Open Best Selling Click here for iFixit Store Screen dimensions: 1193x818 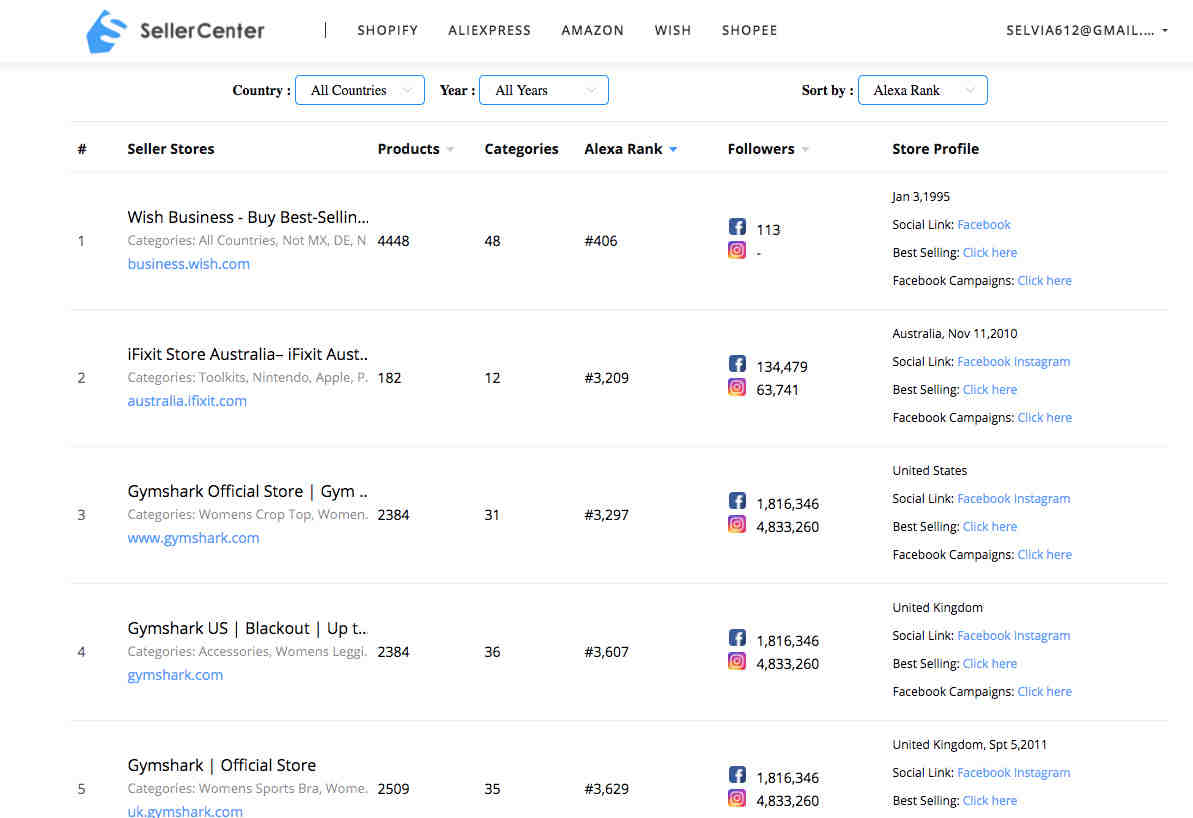point(990,390)
